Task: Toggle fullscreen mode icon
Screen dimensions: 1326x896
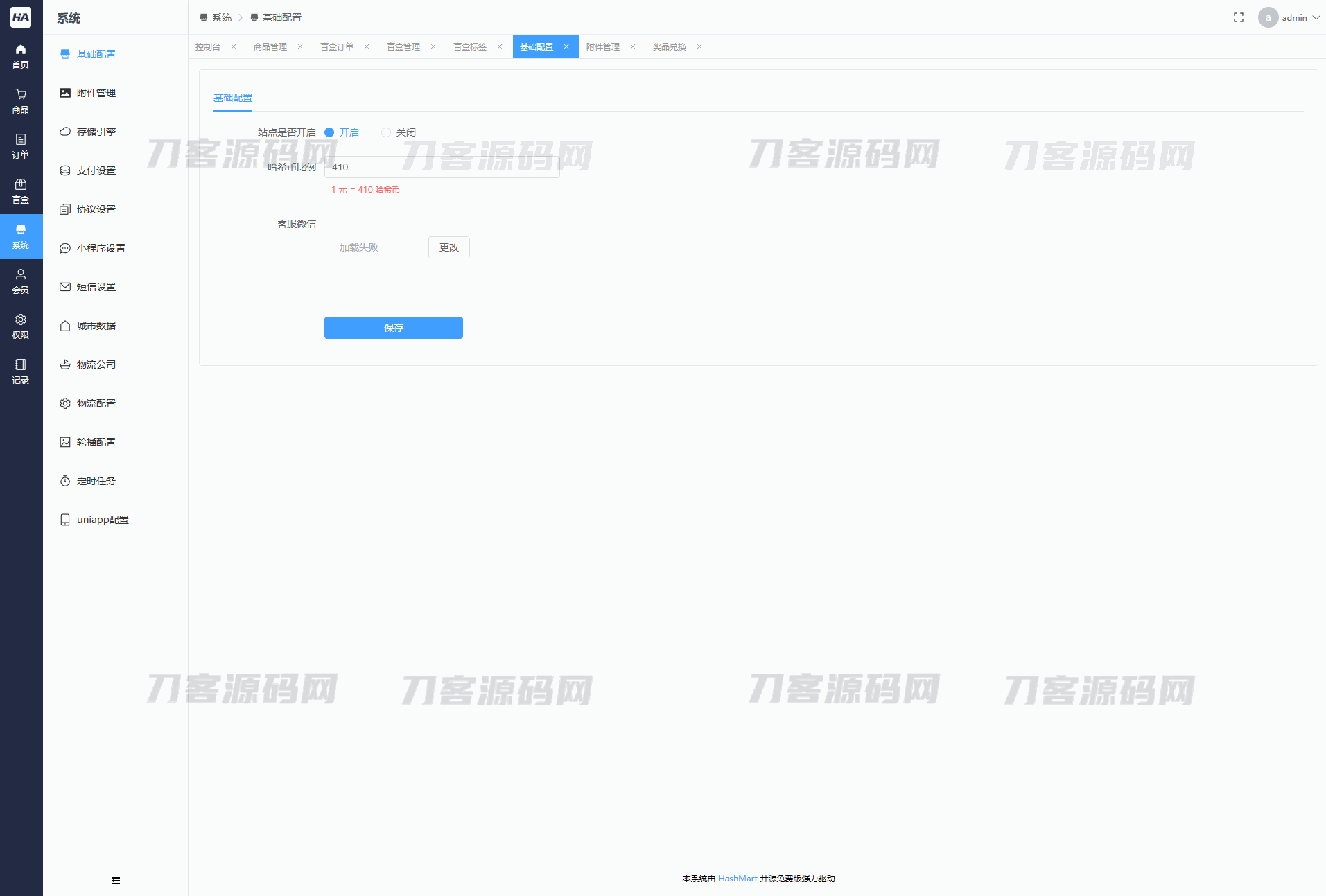Action: (1239, 17)
